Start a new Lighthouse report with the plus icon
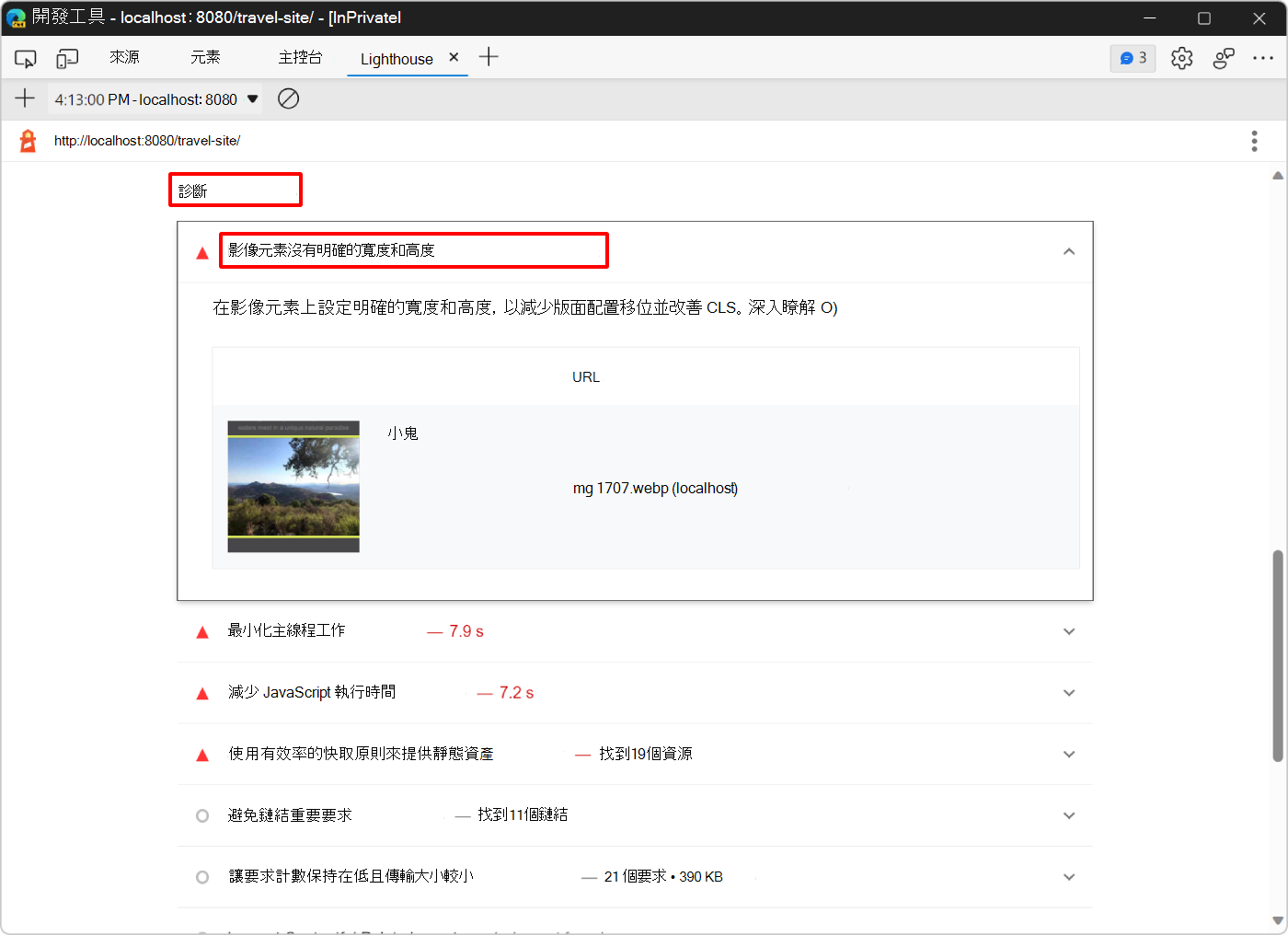Viewport: 1288px width, 935px height. pos(24,98)
